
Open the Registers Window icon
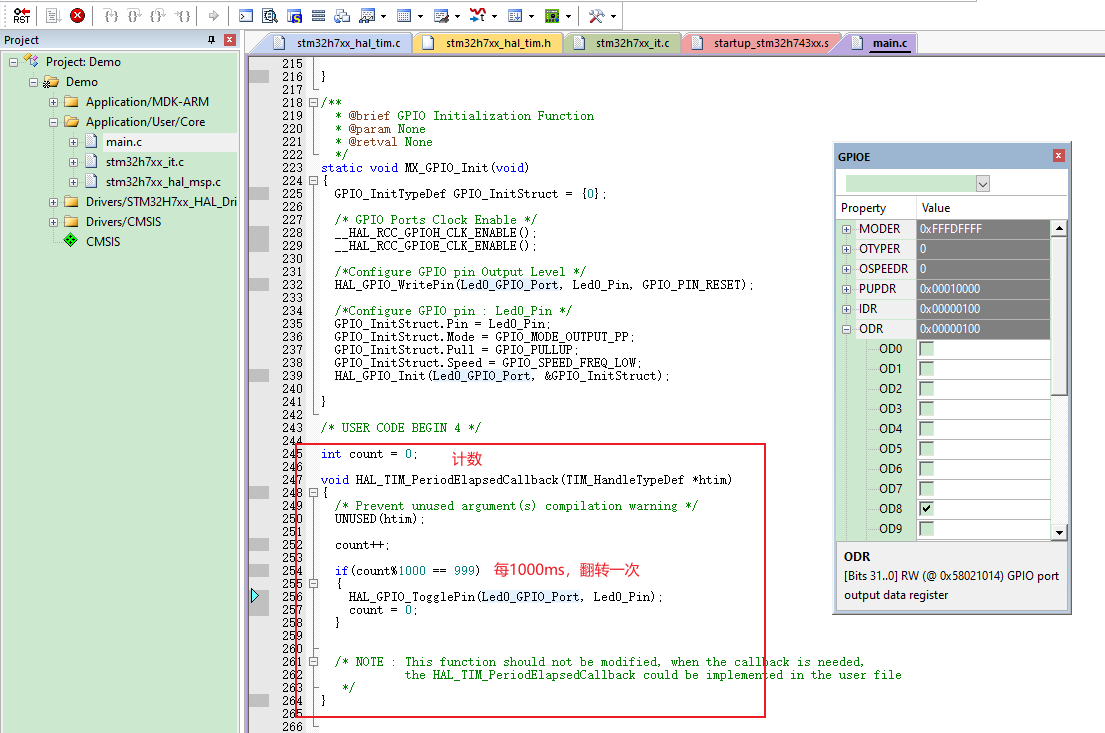[318, 16]
